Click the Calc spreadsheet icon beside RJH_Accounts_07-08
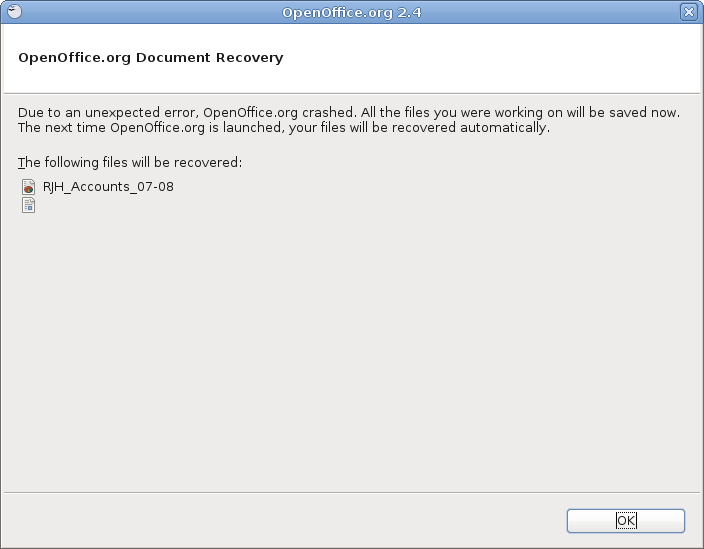The image size is (704, 549). coord(28,187)
